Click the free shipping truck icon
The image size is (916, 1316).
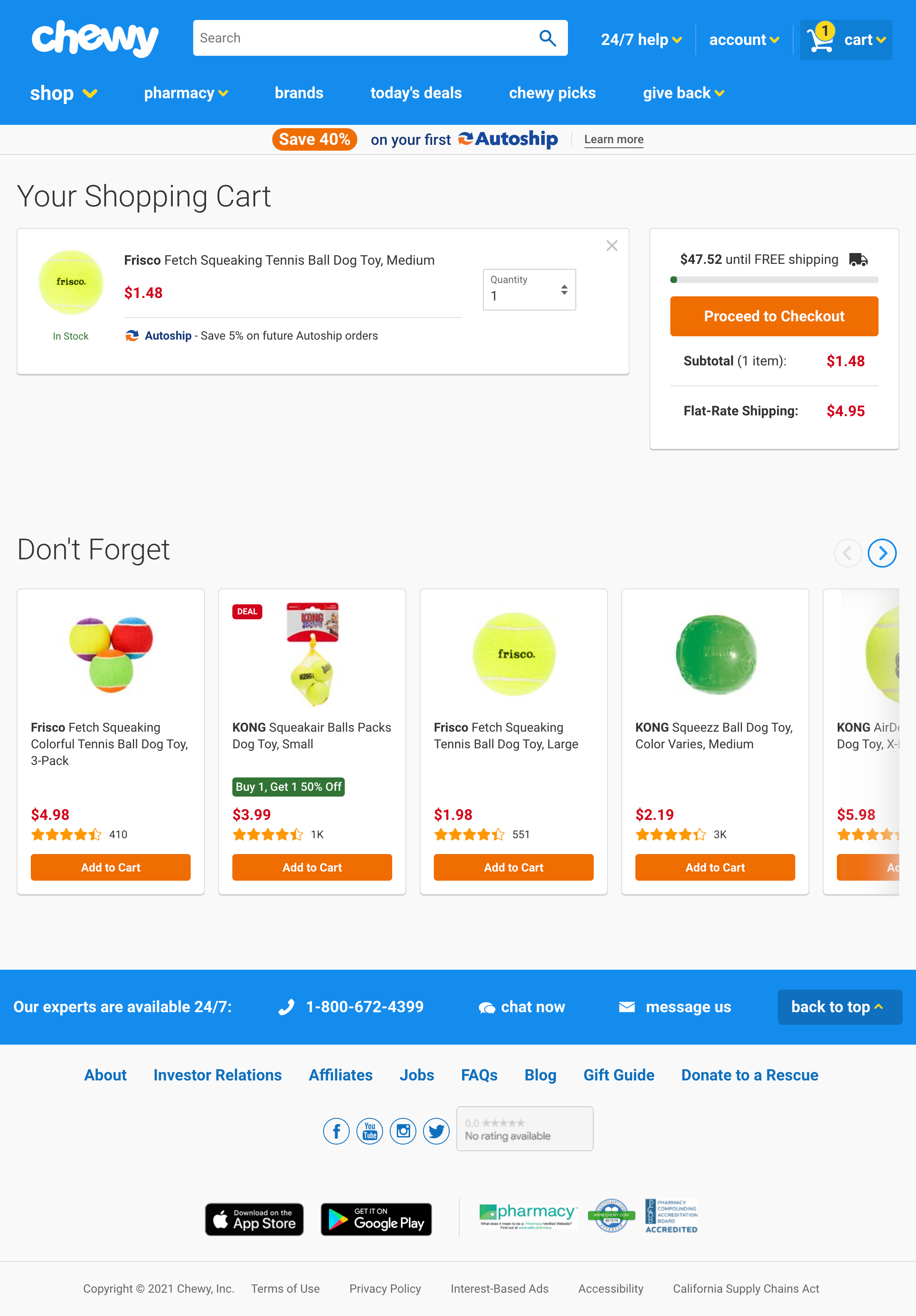(x=857, y=259)
